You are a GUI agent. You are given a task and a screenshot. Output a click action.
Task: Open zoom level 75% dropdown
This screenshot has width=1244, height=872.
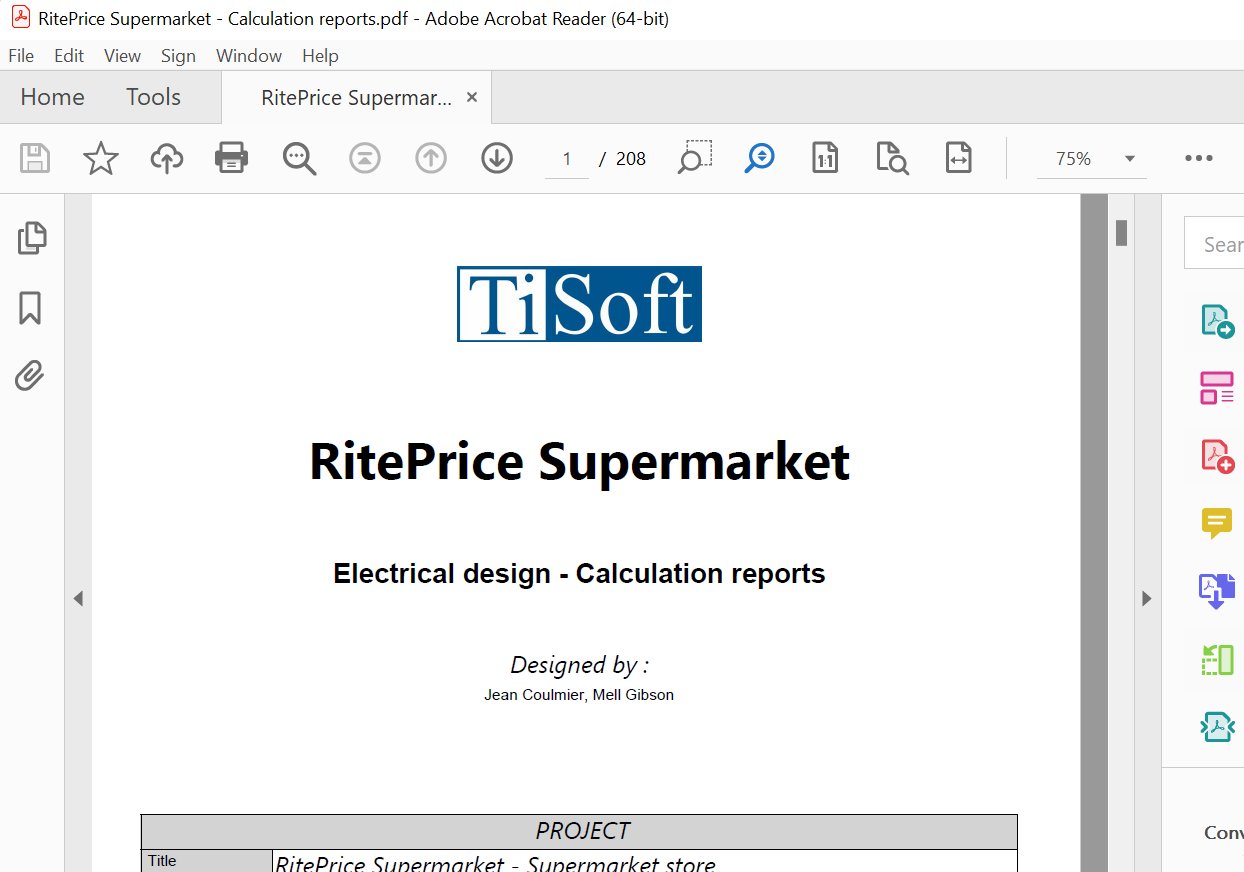tap(1129, 159)
